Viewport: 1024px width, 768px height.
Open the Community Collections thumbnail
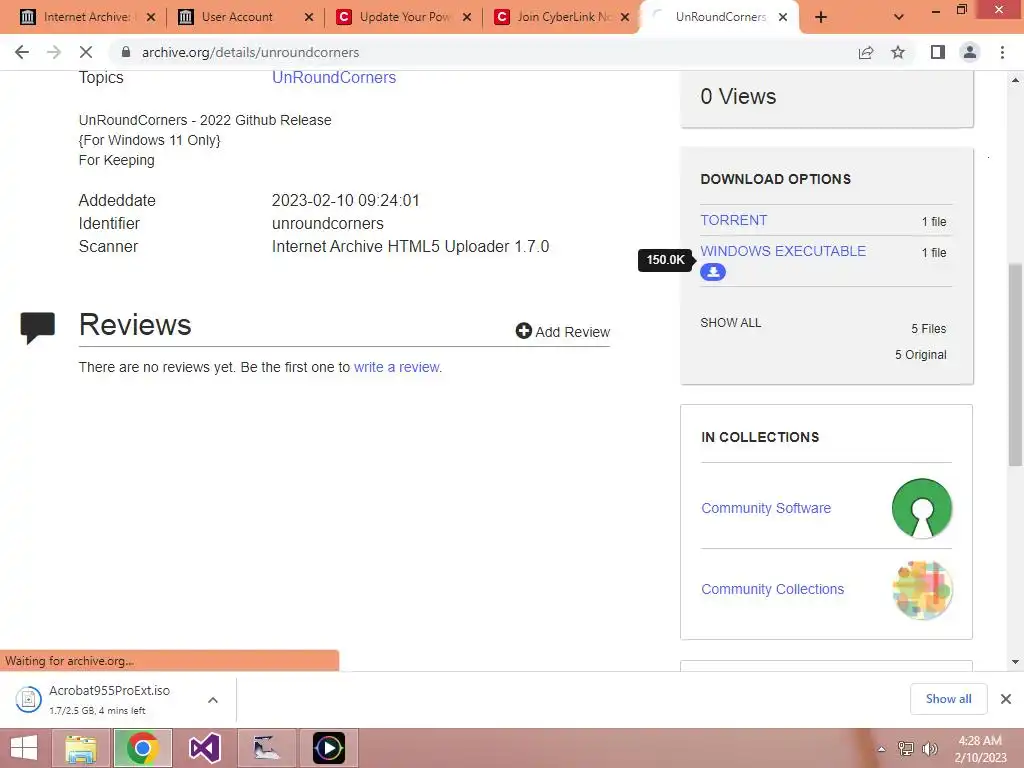point(921,590)
